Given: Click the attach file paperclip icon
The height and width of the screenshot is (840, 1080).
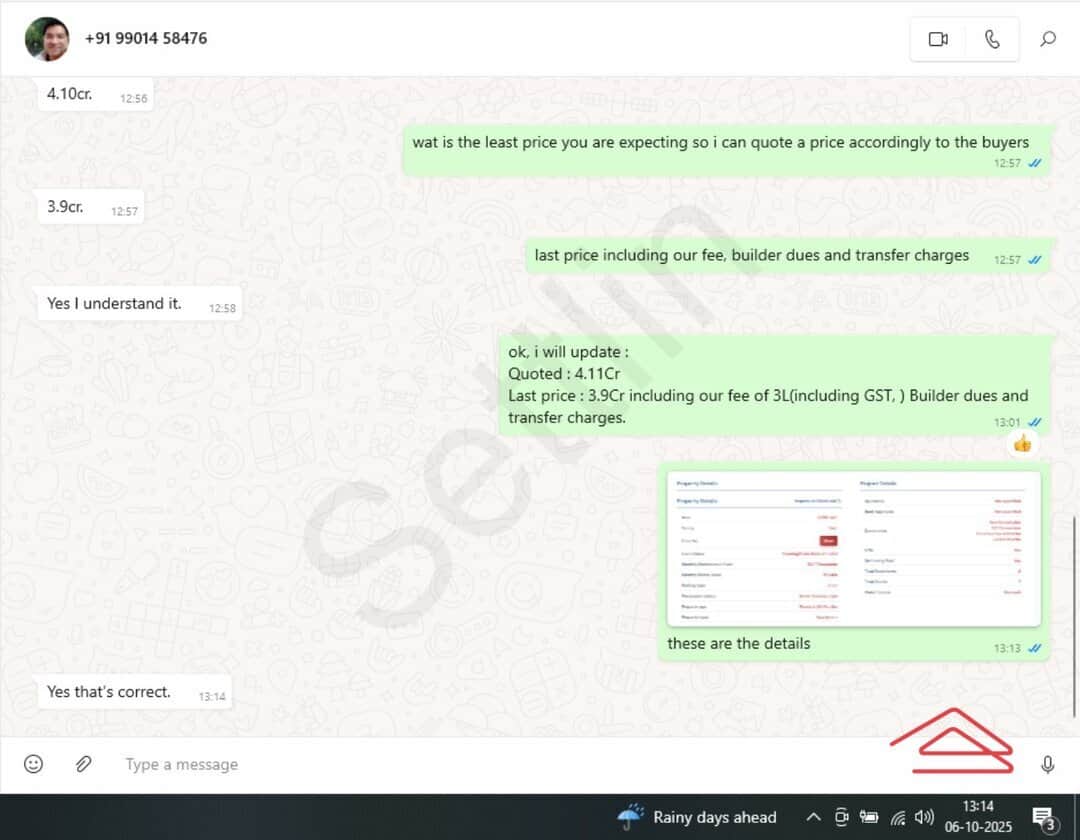Looking at the screenshot, I should point(84,764).
